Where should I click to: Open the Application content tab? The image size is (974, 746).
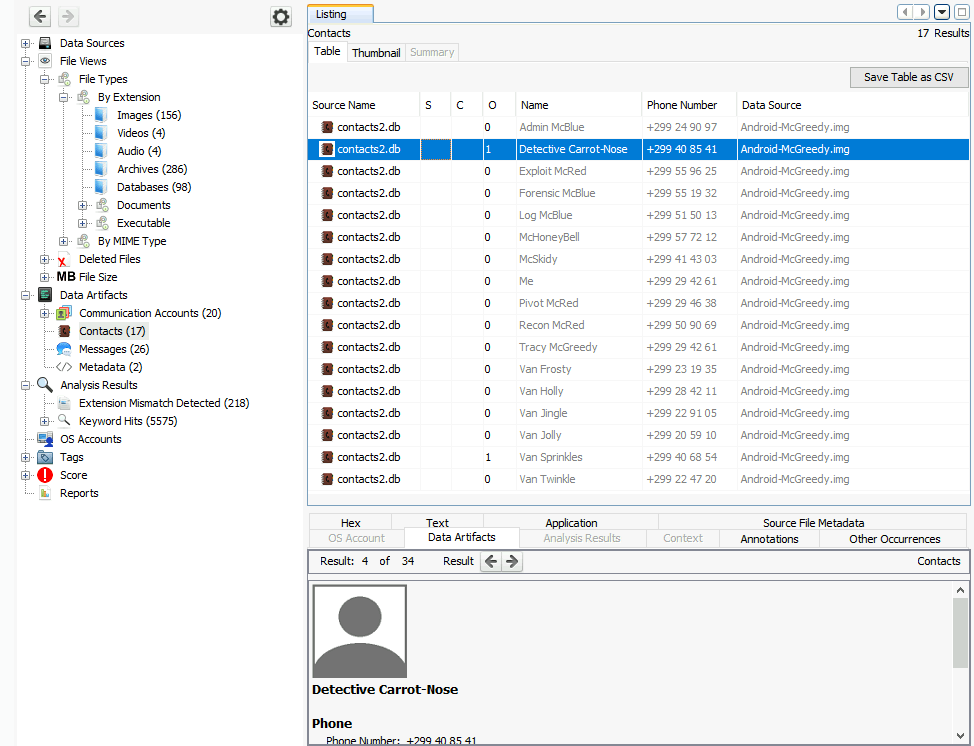coord(571,523)
